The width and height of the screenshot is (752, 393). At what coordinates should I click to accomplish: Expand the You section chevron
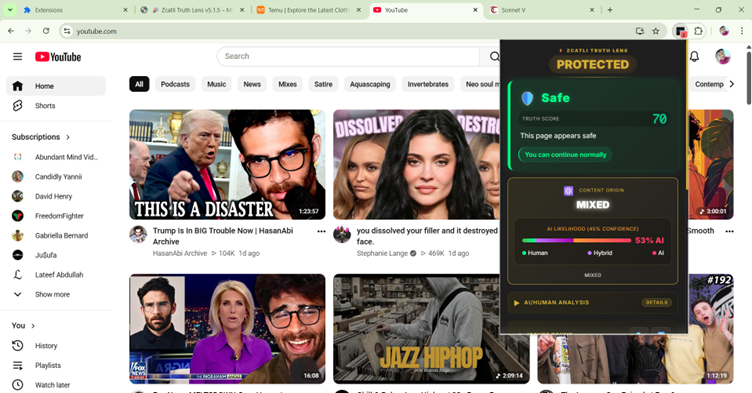(x=33, y=326)
